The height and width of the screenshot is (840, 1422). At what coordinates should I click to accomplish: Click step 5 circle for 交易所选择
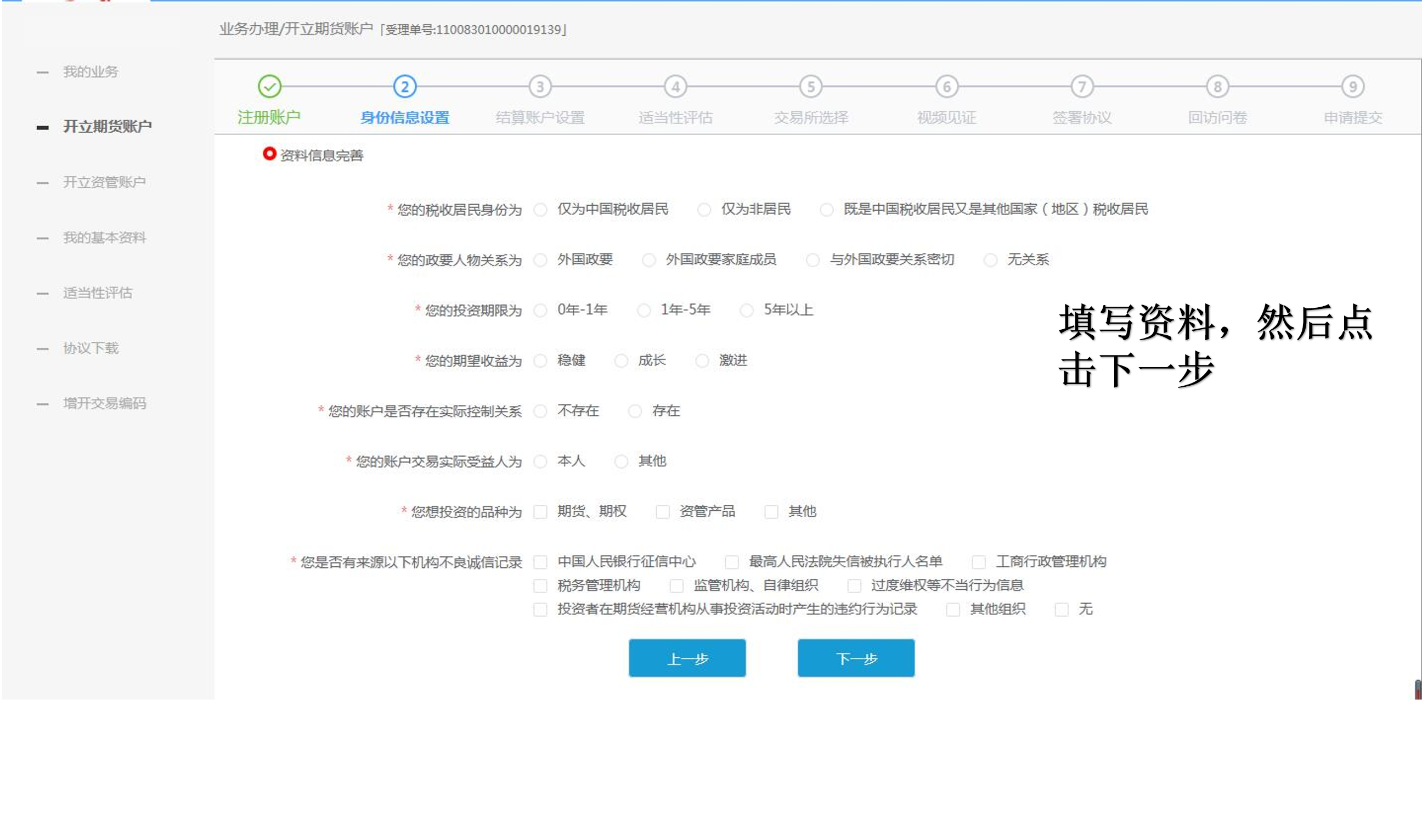click(811, 87)
